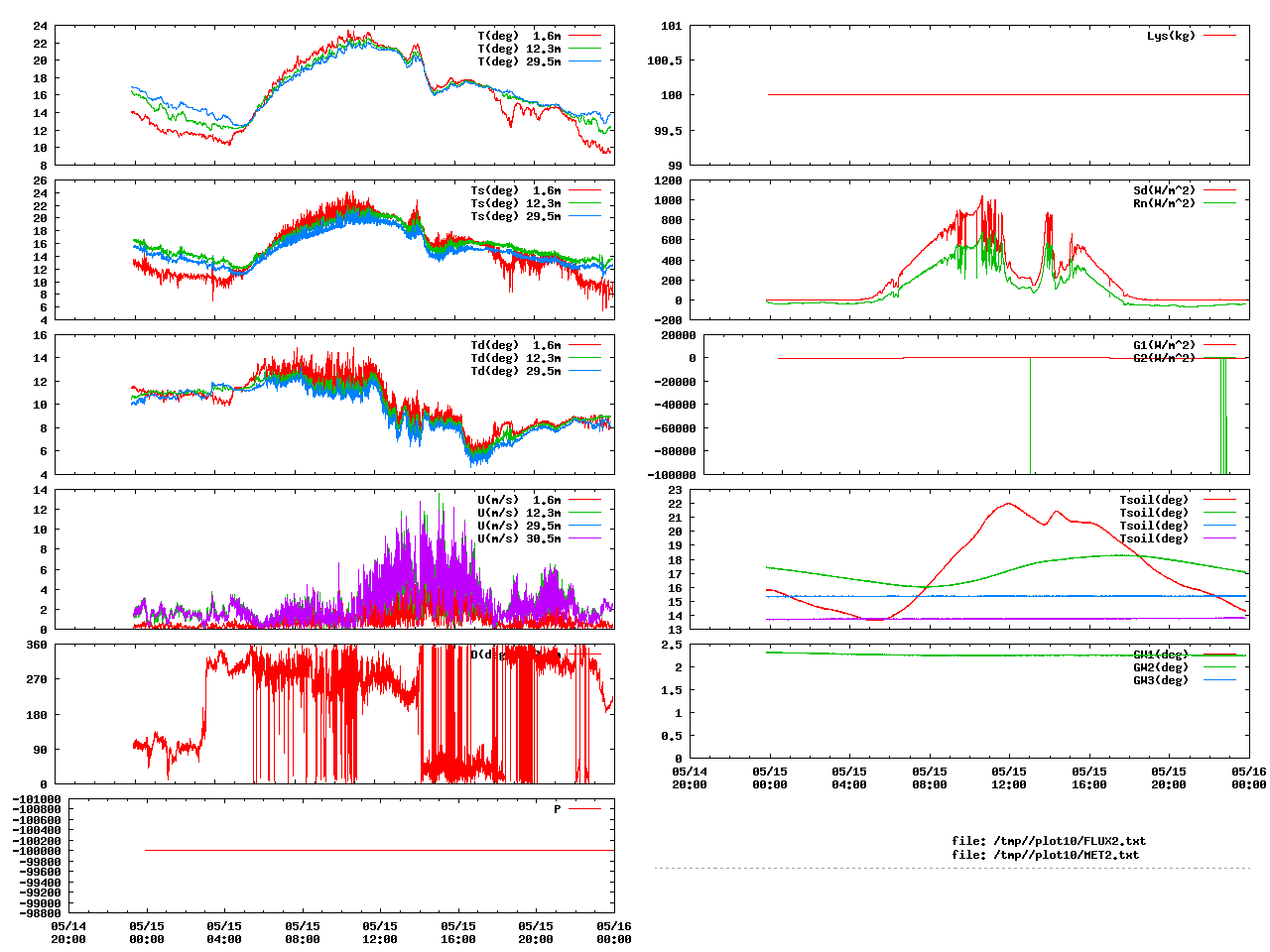
Task: Click the '360' wind direction axis label
Action: click(37, 645)
